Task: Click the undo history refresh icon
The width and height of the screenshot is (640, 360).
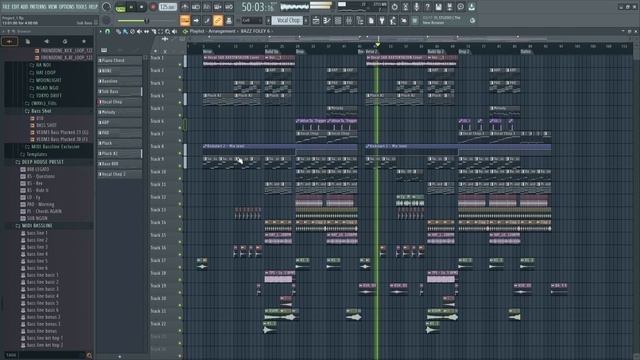Action: 394,7
